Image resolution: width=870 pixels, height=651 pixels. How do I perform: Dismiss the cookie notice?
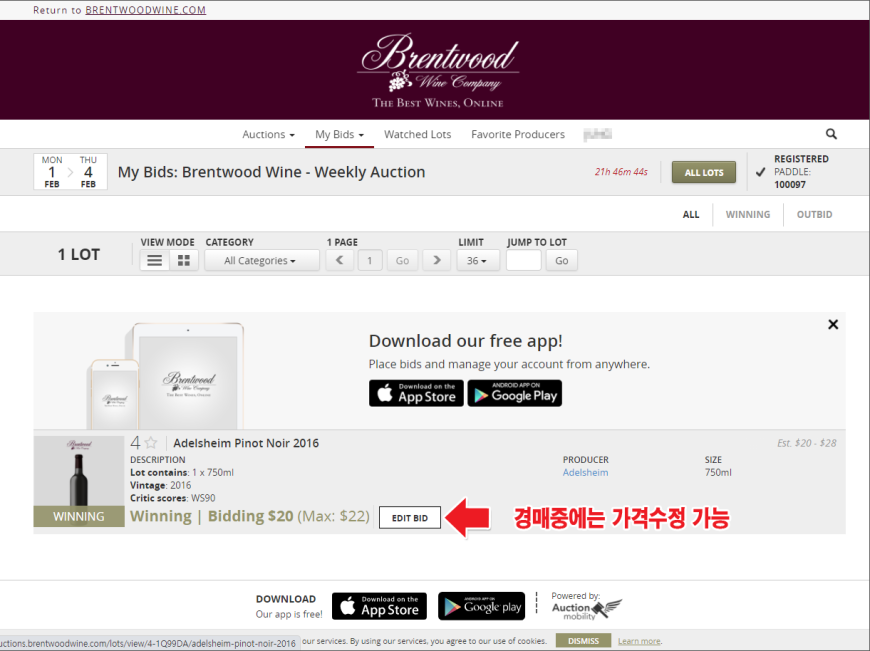pos(583,641)
